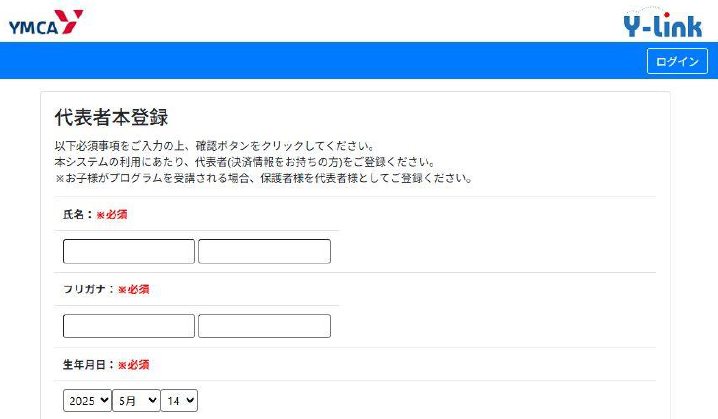Click the second フリガナ text box
This screenshot has height=419, width=718.
tap(264, 327)
